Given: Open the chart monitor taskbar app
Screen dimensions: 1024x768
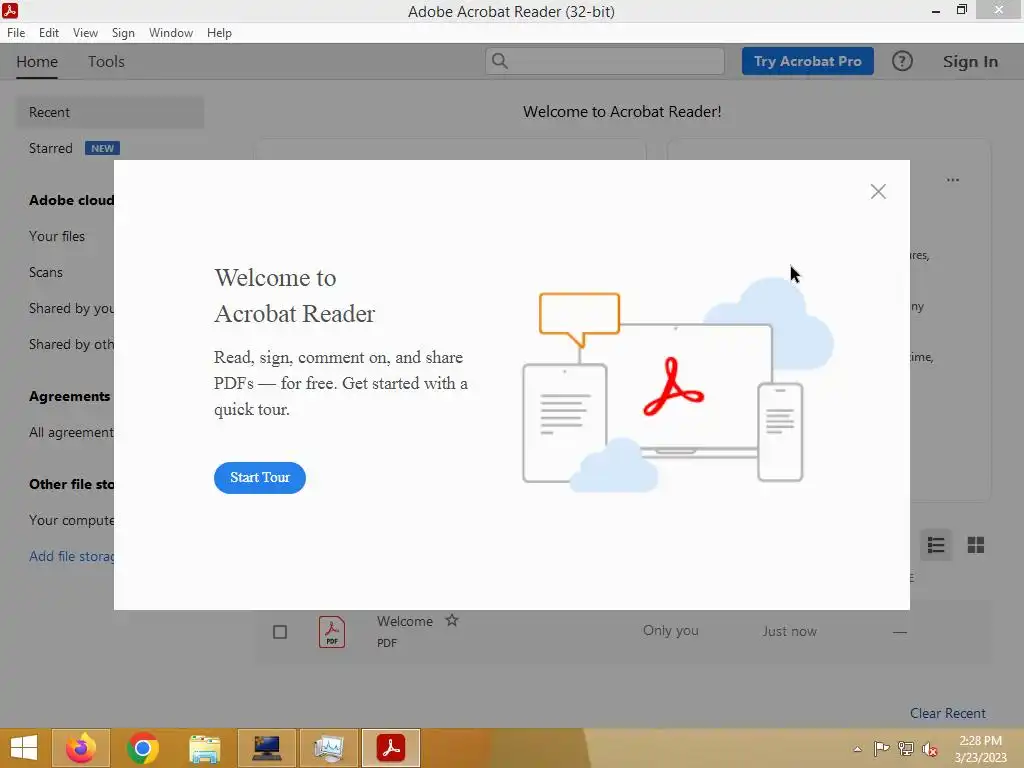Looking at the screenshot, I should (x=328, y=748).
